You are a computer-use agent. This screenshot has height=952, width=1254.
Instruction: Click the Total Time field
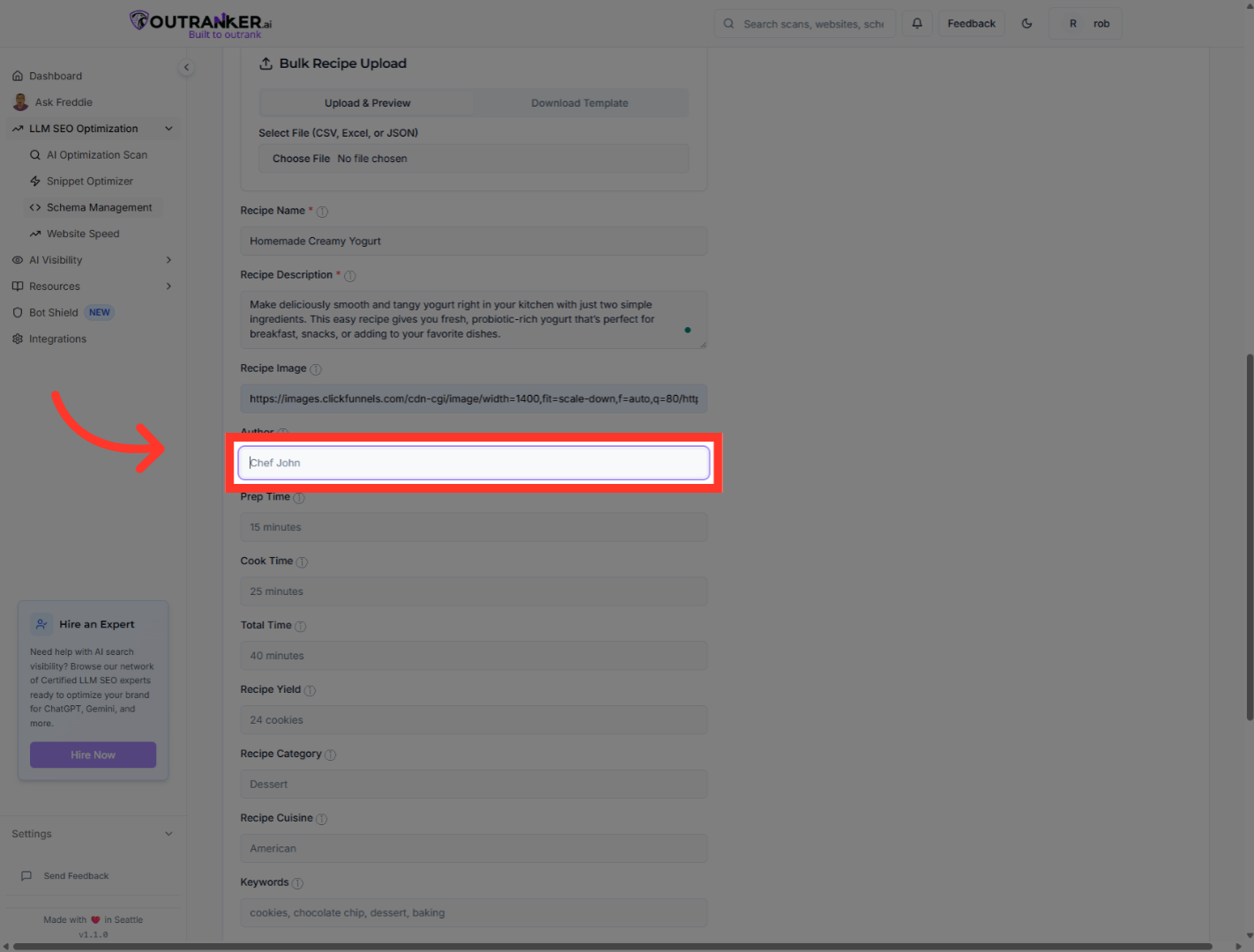(474, 656)
